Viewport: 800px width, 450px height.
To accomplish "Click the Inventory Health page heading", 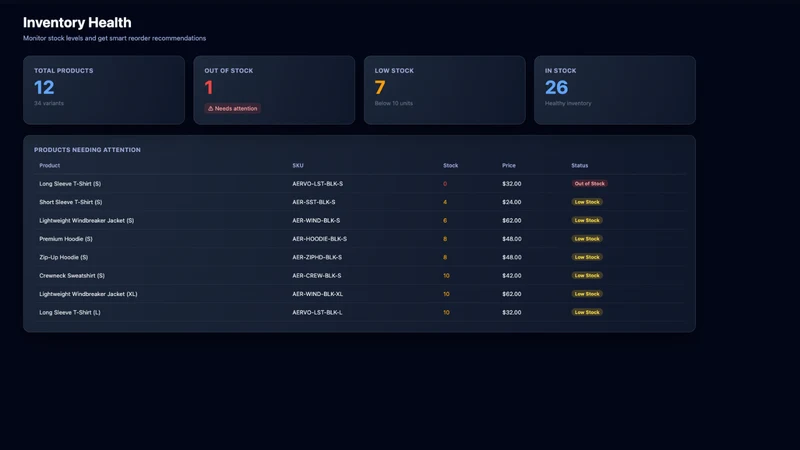I will [x=77, y=22].
